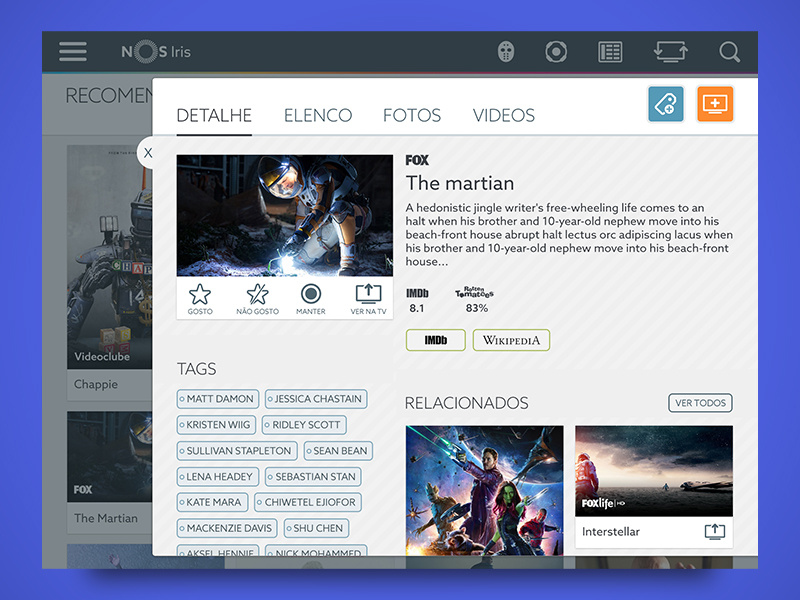This screenshot has width=800, height=600.
Task: Send to TV with Ver na TV
Action: click(x=368, y=299)
